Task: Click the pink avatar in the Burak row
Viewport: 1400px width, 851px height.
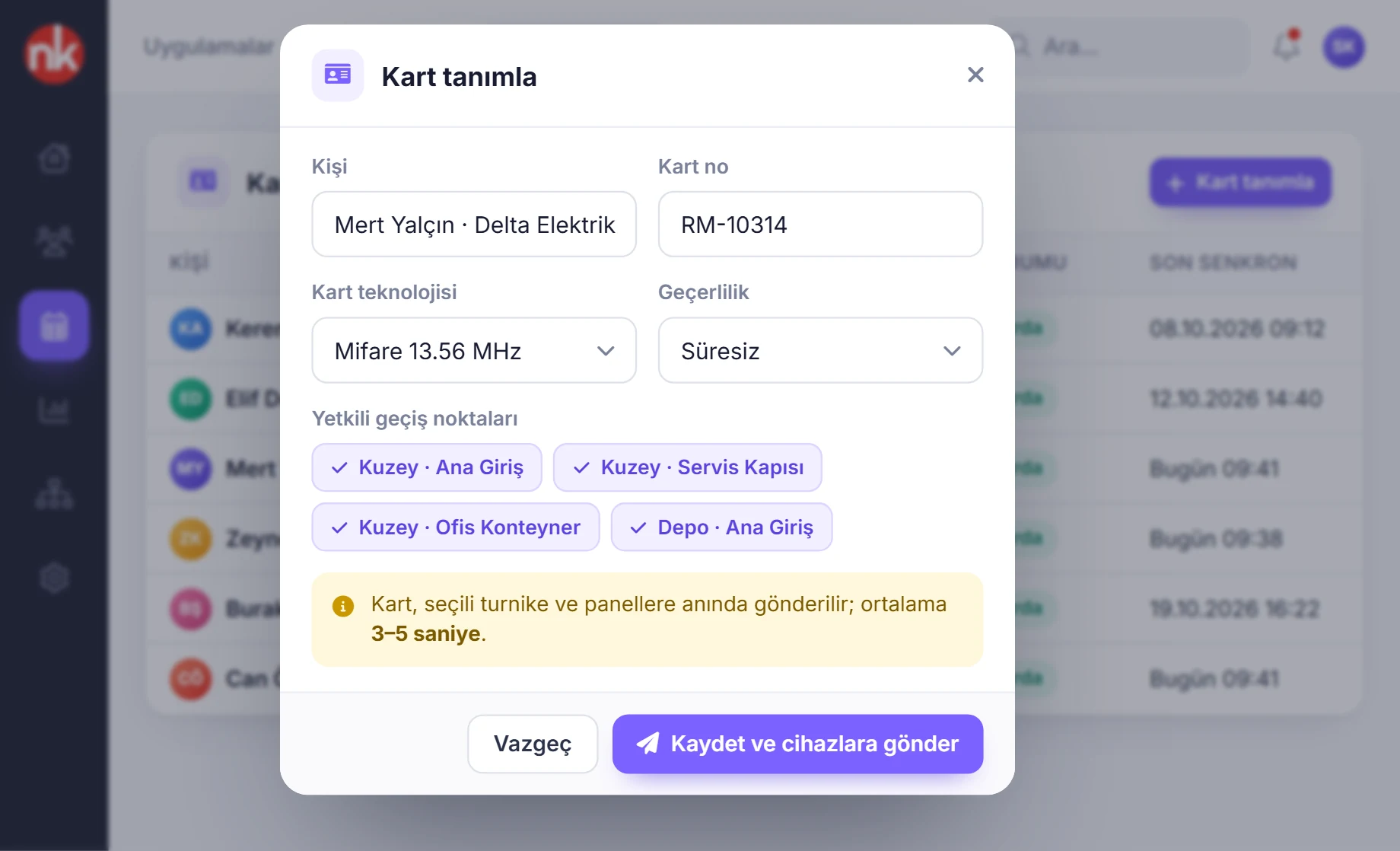Action: 190,609
